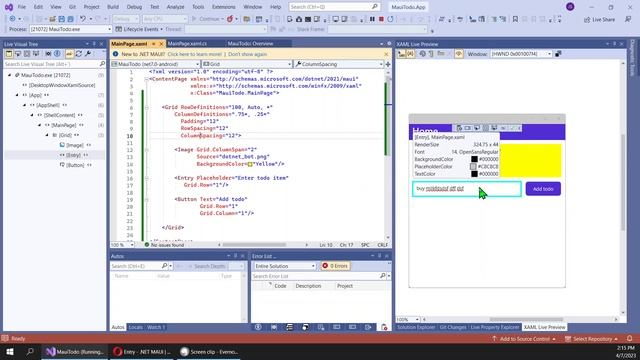This screenshot has height=360, width=640.
Task: Click todo entry field in preview
Action: tap(467, 189)
